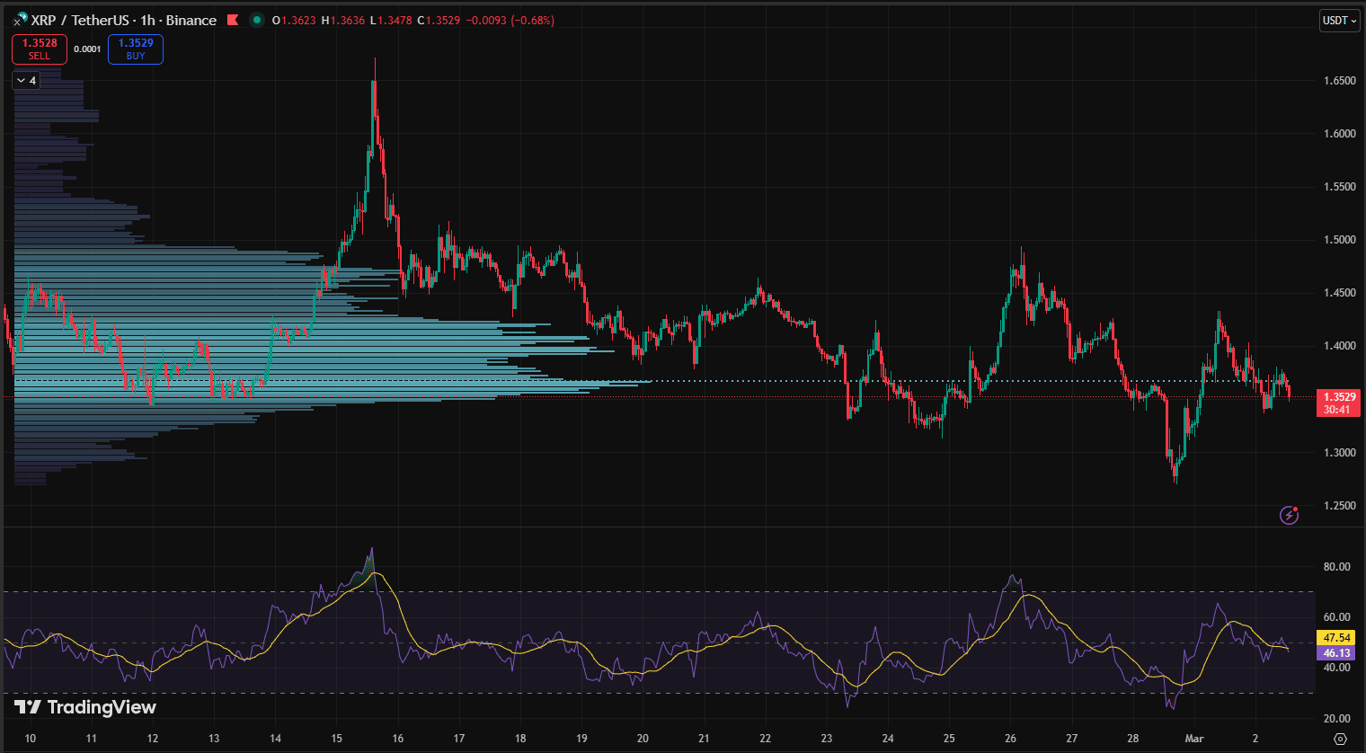
Task: Click the date 19 on time axis
Action: tap(581, 739)
